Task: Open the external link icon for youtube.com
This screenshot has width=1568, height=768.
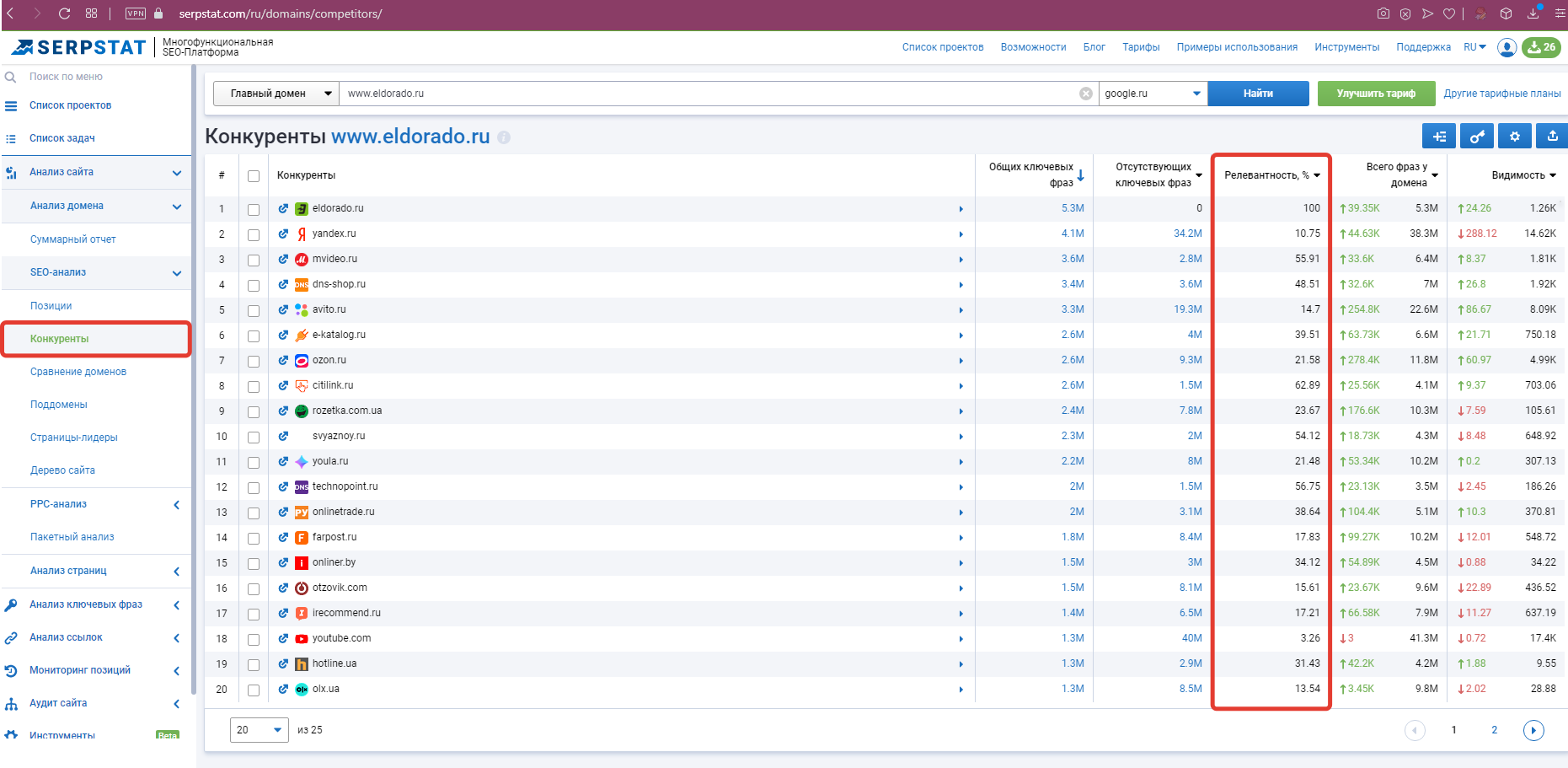Action: 283,638
